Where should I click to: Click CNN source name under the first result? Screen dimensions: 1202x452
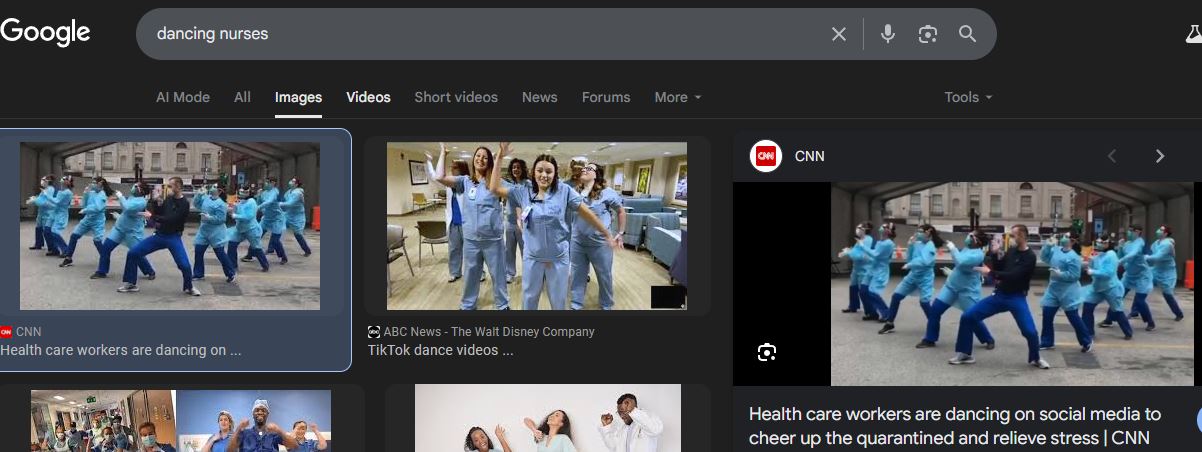29,332
